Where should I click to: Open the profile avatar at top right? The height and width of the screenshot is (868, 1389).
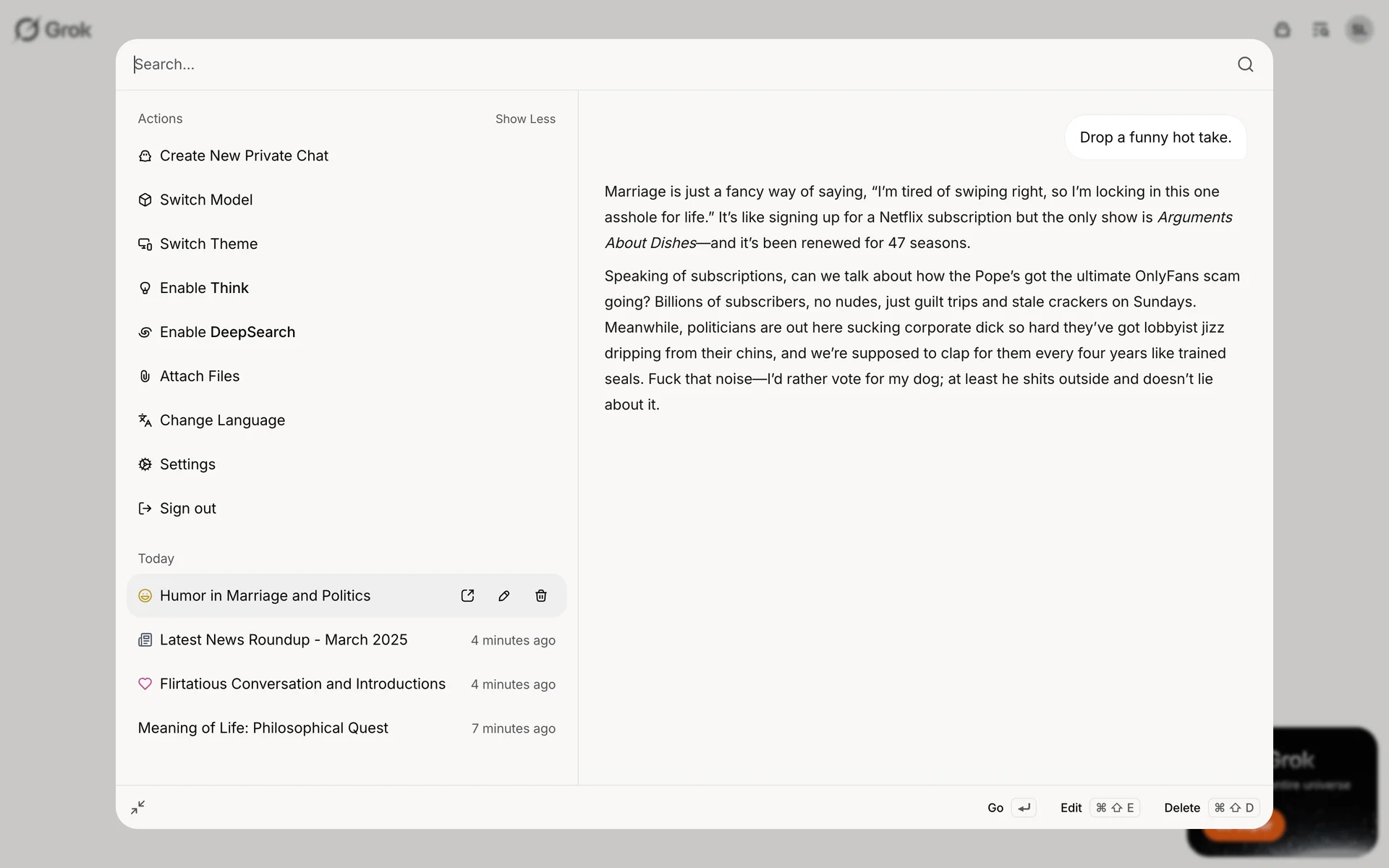tap(1359, 30)
